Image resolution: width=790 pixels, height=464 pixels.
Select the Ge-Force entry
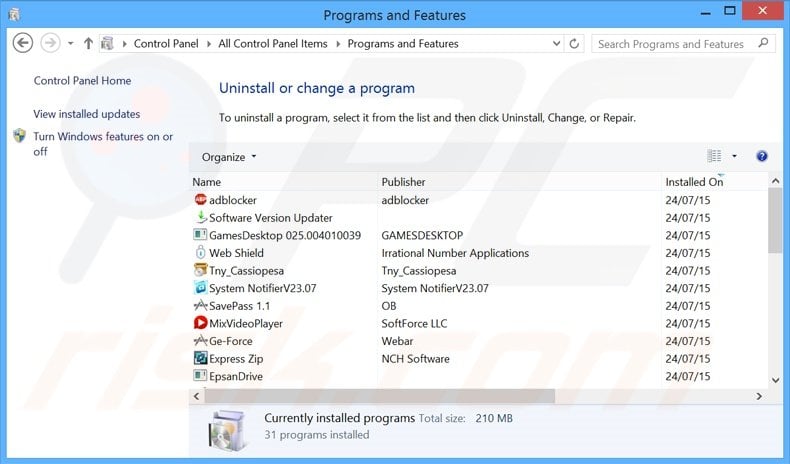click(x=231, y=341)
